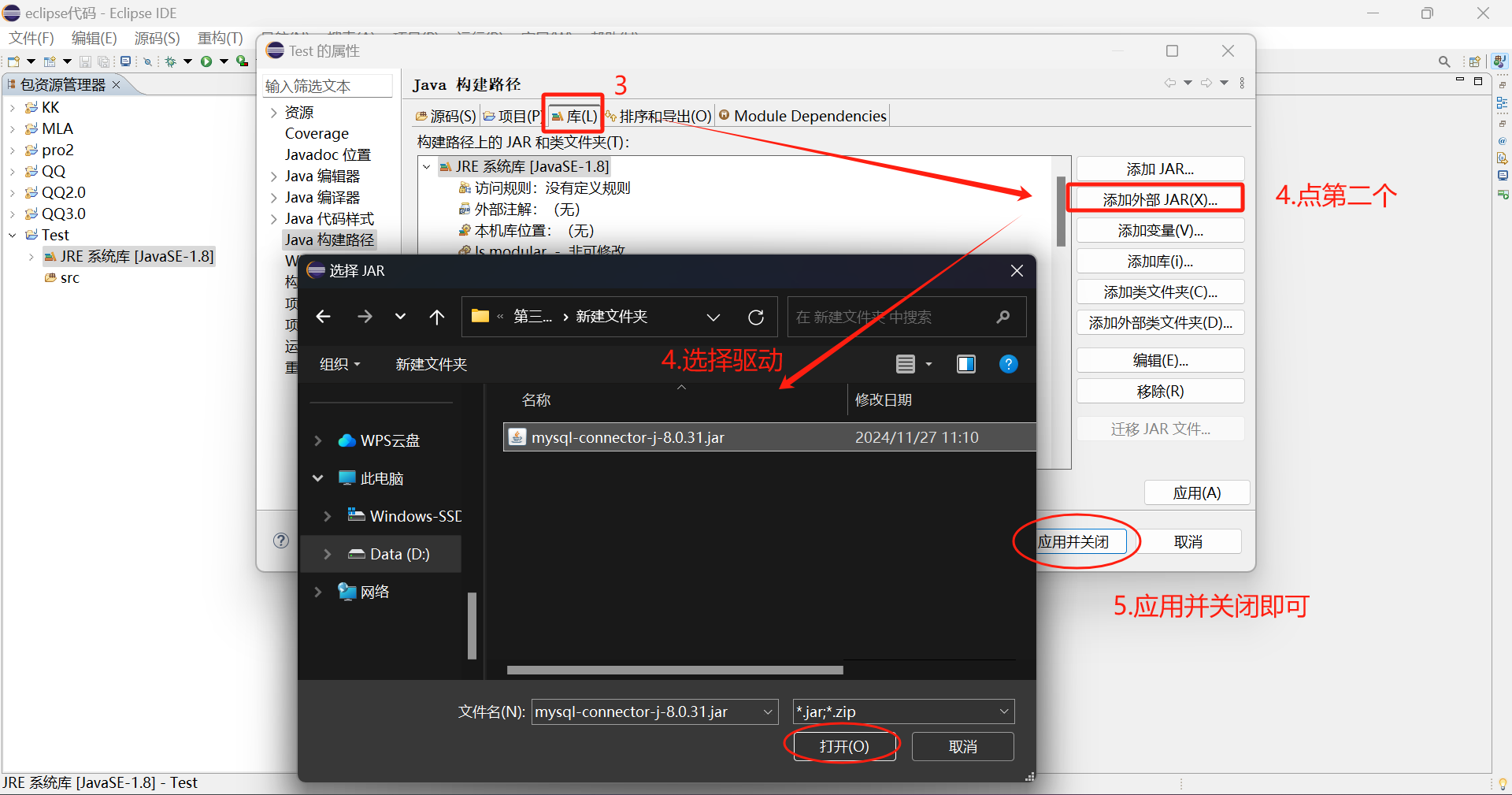Switch to the 库(L) tab

pyautogui.click(x=574, y=116)
